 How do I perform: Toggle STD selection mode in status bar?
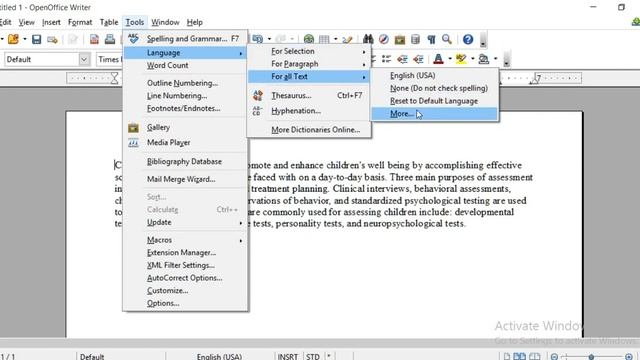tap(313, 356)
